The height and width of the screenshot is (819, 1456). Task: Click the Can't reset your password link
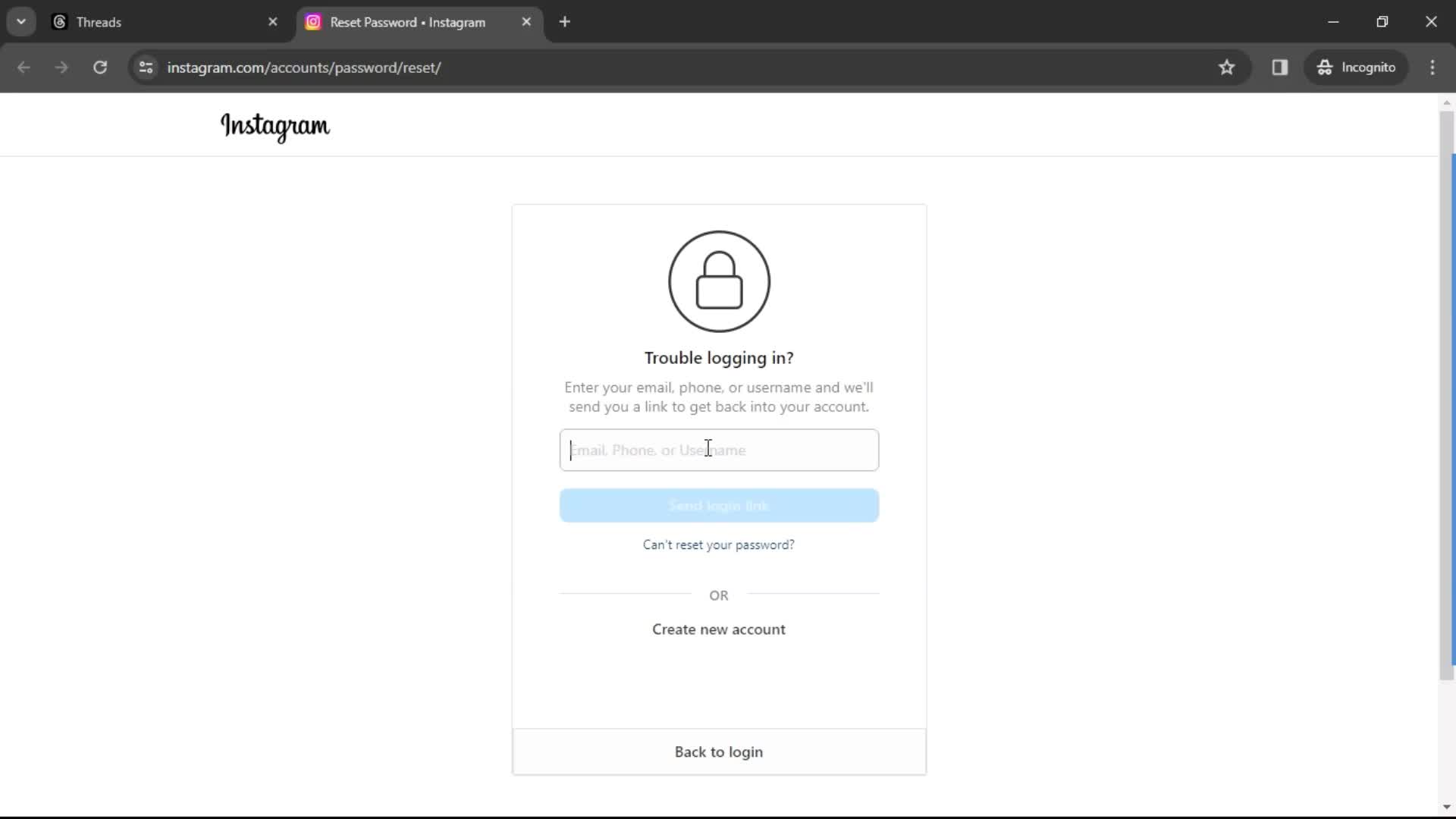[719, 544]
